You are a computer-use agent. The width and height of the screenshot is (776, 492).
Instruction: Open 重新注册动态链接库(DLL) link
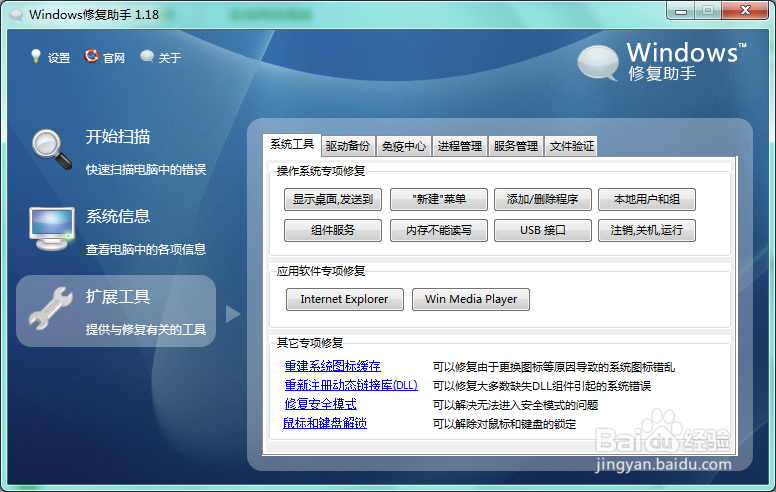pos(351,385)
